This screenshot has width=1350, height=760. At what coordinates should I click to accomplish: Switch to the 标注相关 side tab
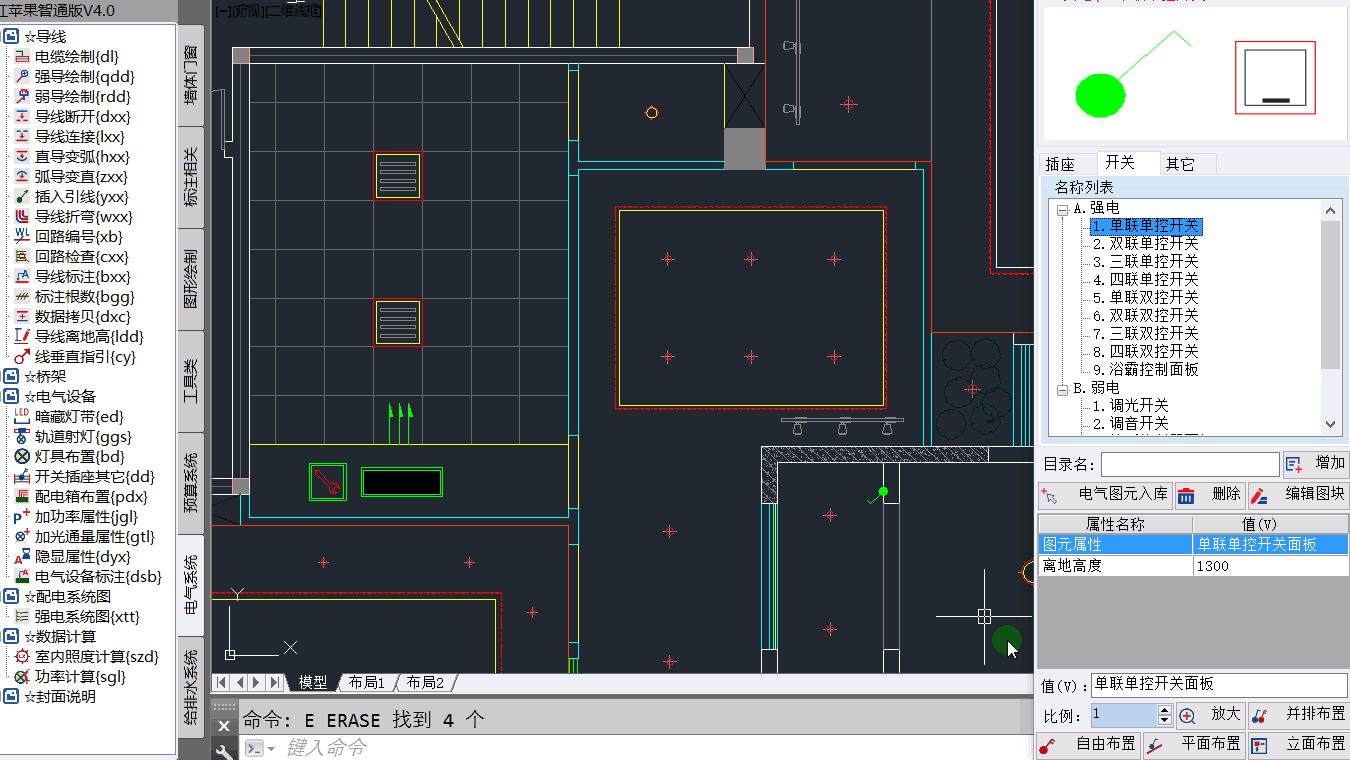(191, 177)
